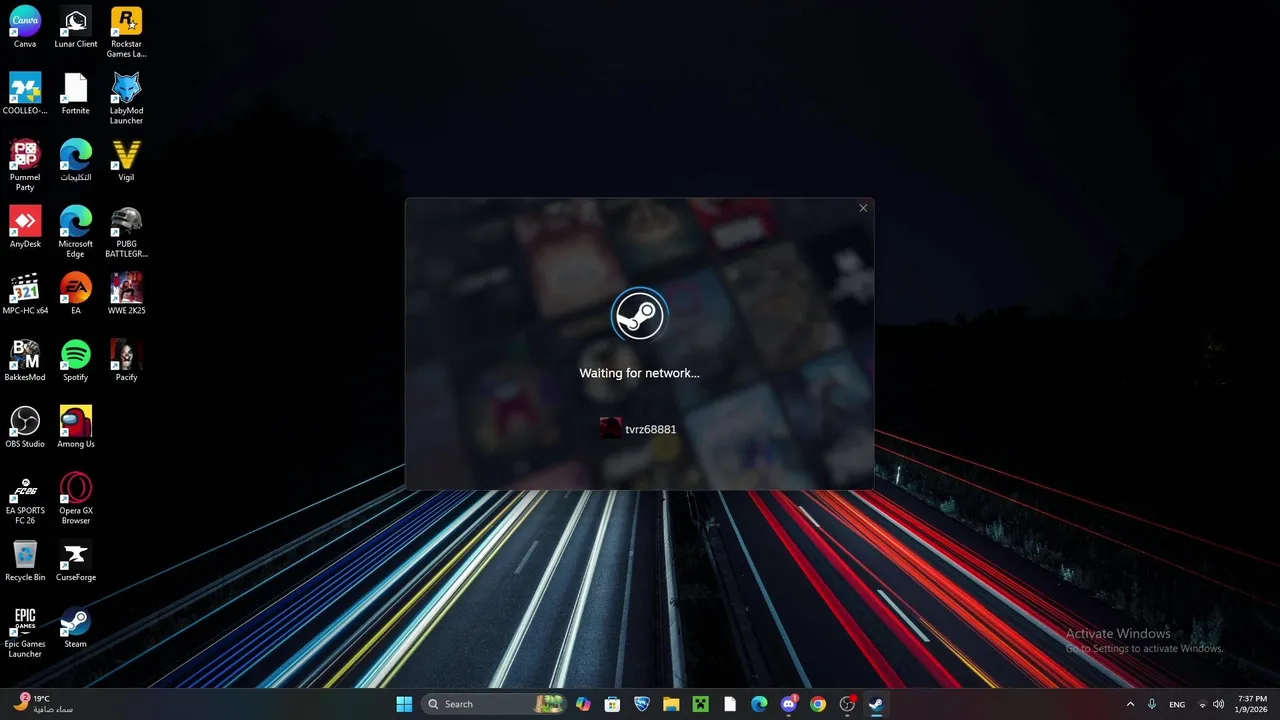The image size is (1280, 720).
Task: Select the Vigil desktop icon
Action: coord(126,161)
